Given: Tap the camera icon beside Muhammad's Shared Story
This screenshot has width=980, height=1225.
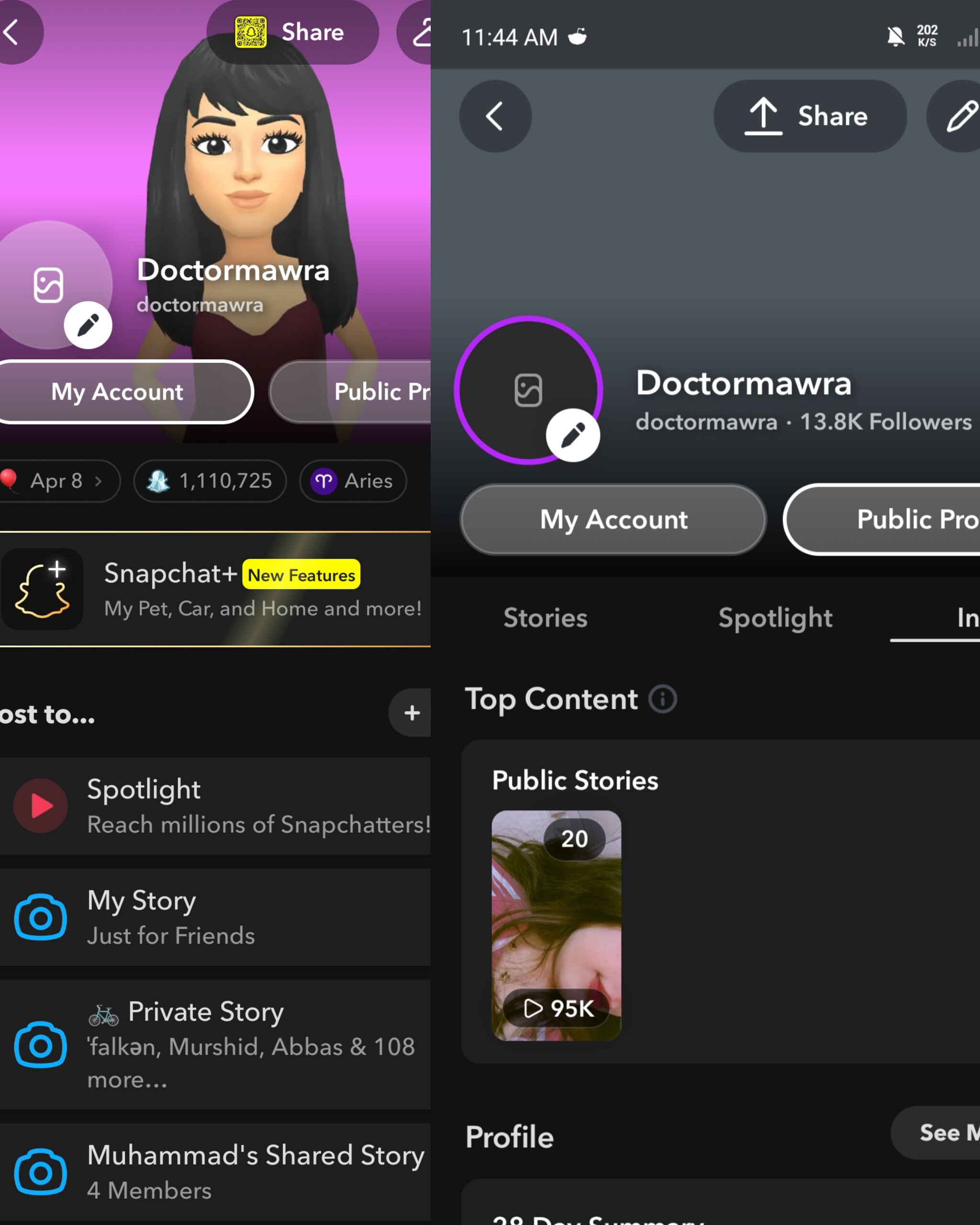Looking at the screenshot, I should pos(41,1171).
